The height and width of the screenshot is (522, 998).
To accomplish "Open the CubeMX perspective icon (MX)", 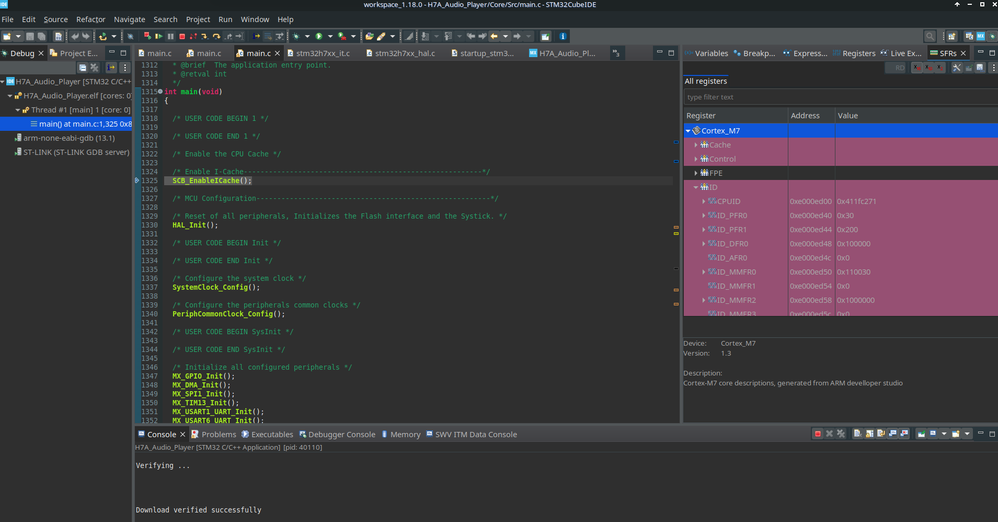I will pos(981,36).
